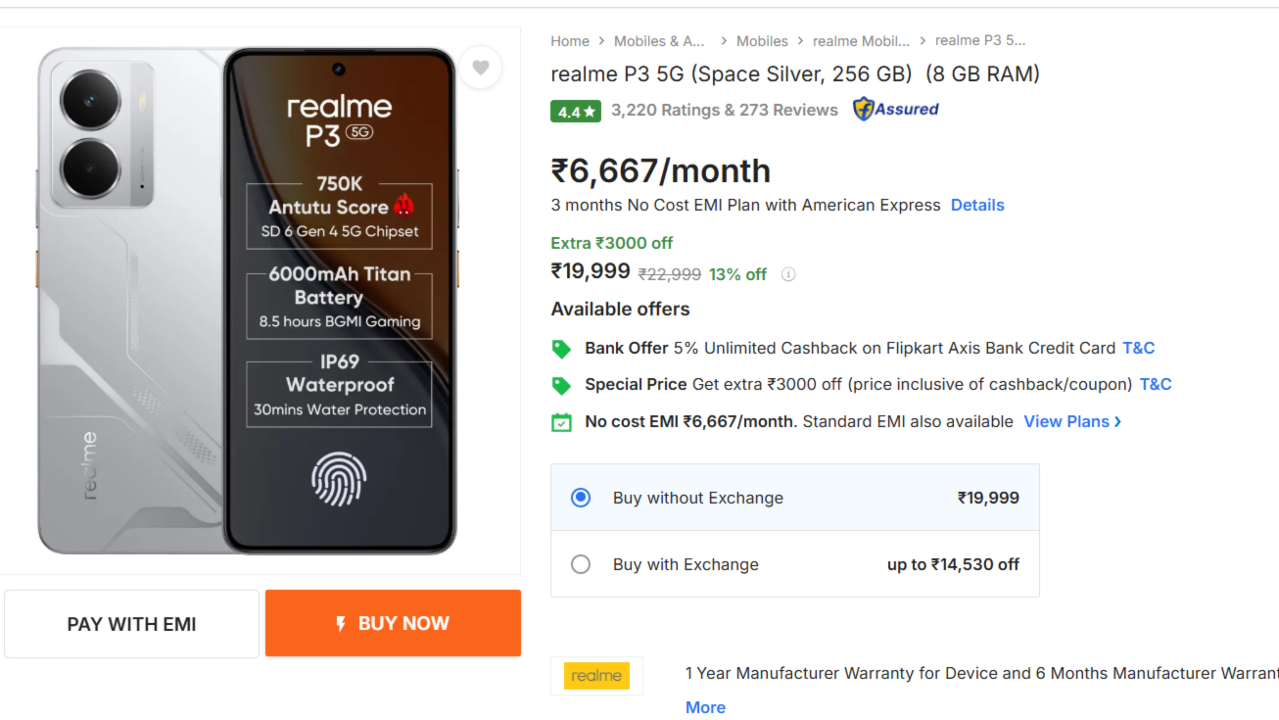Click the realme P3 product image
This screenshot has width=1279, height=720.
click(247, 300)
